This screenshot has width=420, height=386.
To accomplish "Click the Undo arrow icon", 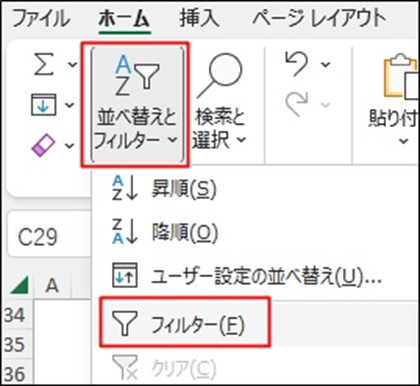I will [296, 64].
